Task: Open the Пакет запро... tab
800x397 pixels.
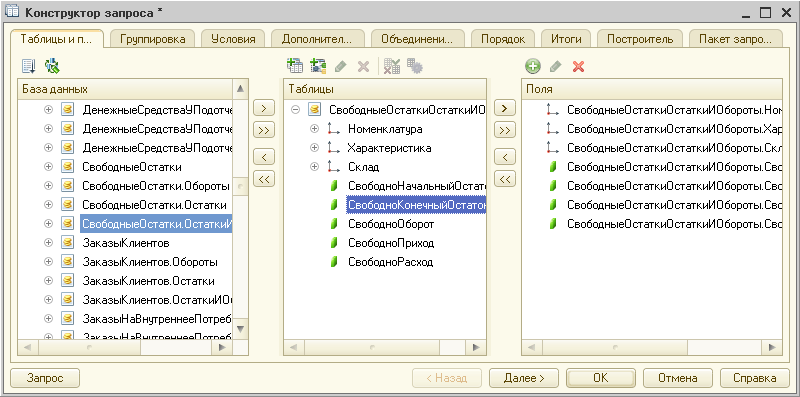Action: pyautogui.click(x=736, y=39)
